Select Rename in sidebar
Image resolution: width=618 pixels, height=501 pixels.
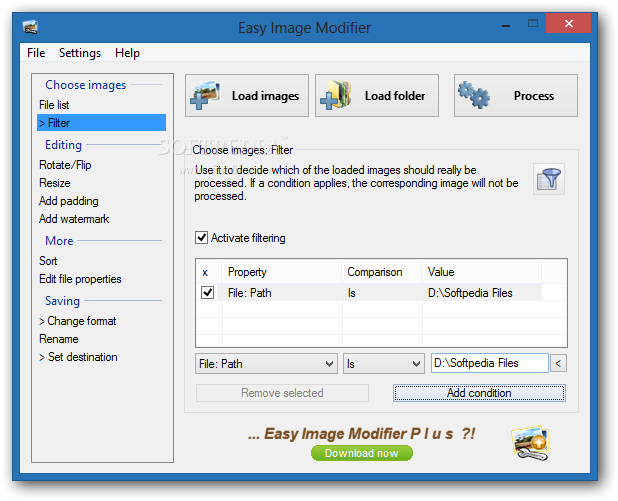[x=59, y=339]
